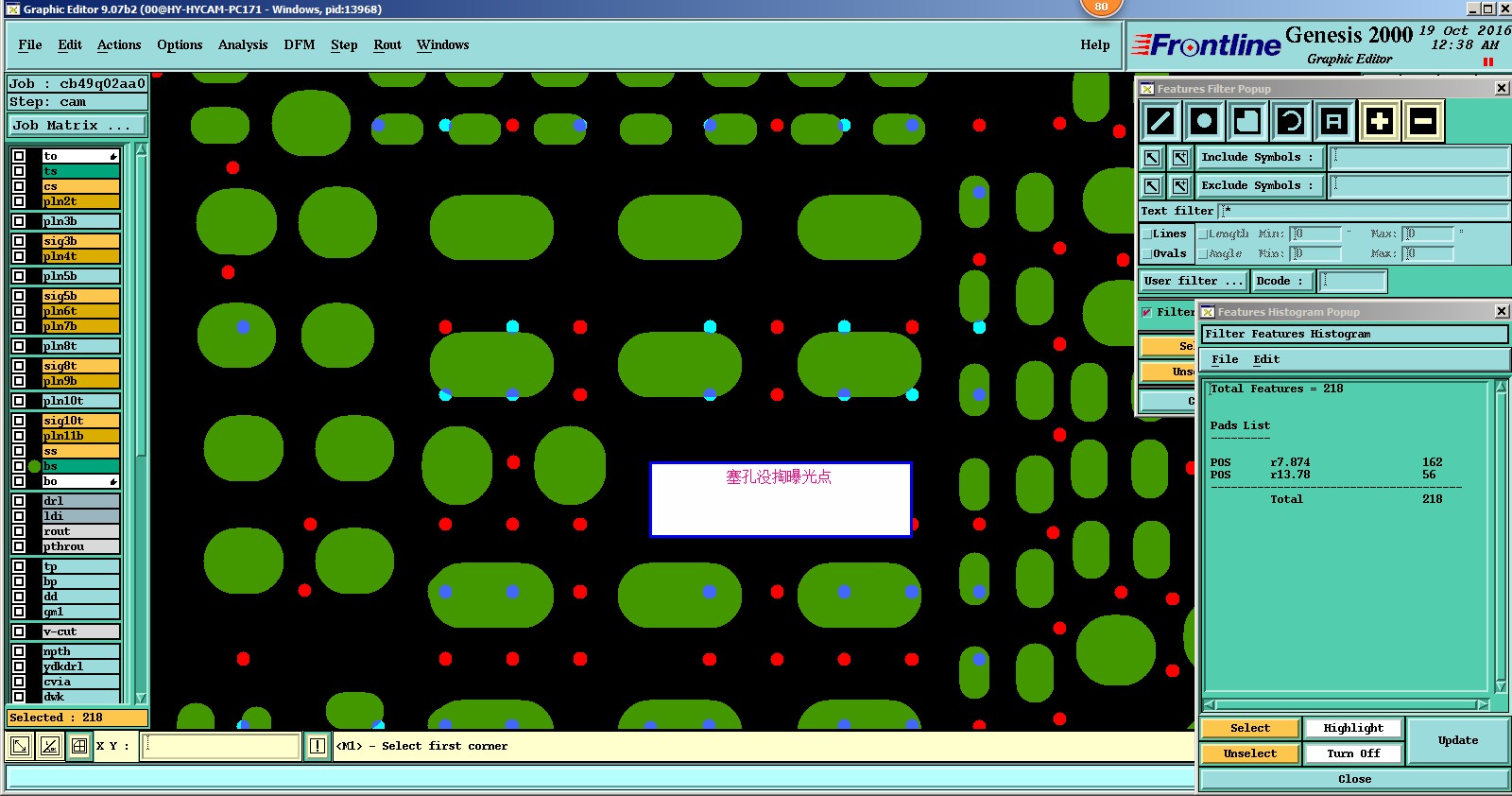Click the Features Histogram Popup window icon
Viewport: 1512px width, 796px height.
[x=1208, y=312]
